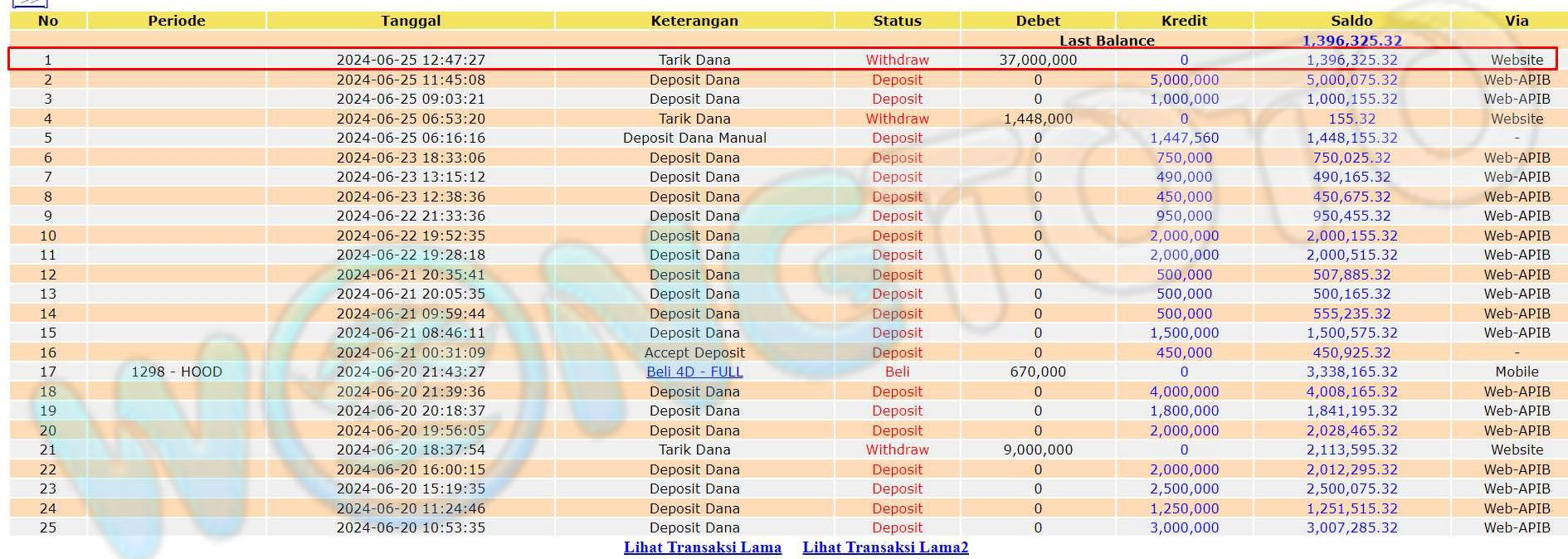Click the Periode column header
This screenshot has width=1568, height=559.
click(x=177, y=21)
